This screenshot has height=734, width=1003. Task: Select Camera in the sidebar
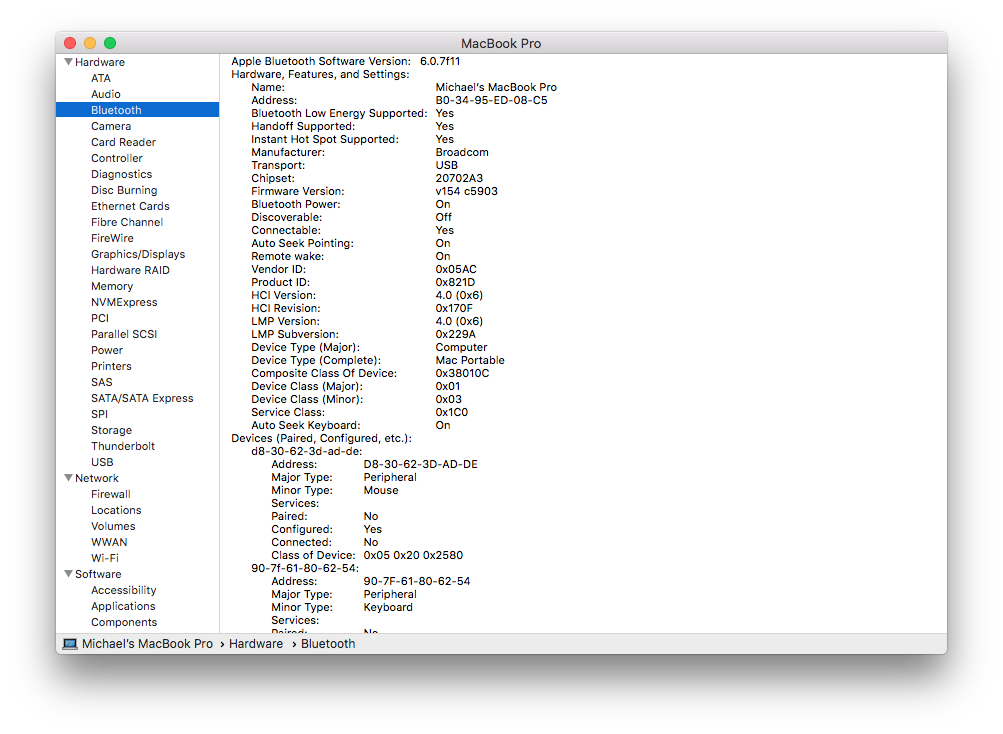tap(111, 126)
